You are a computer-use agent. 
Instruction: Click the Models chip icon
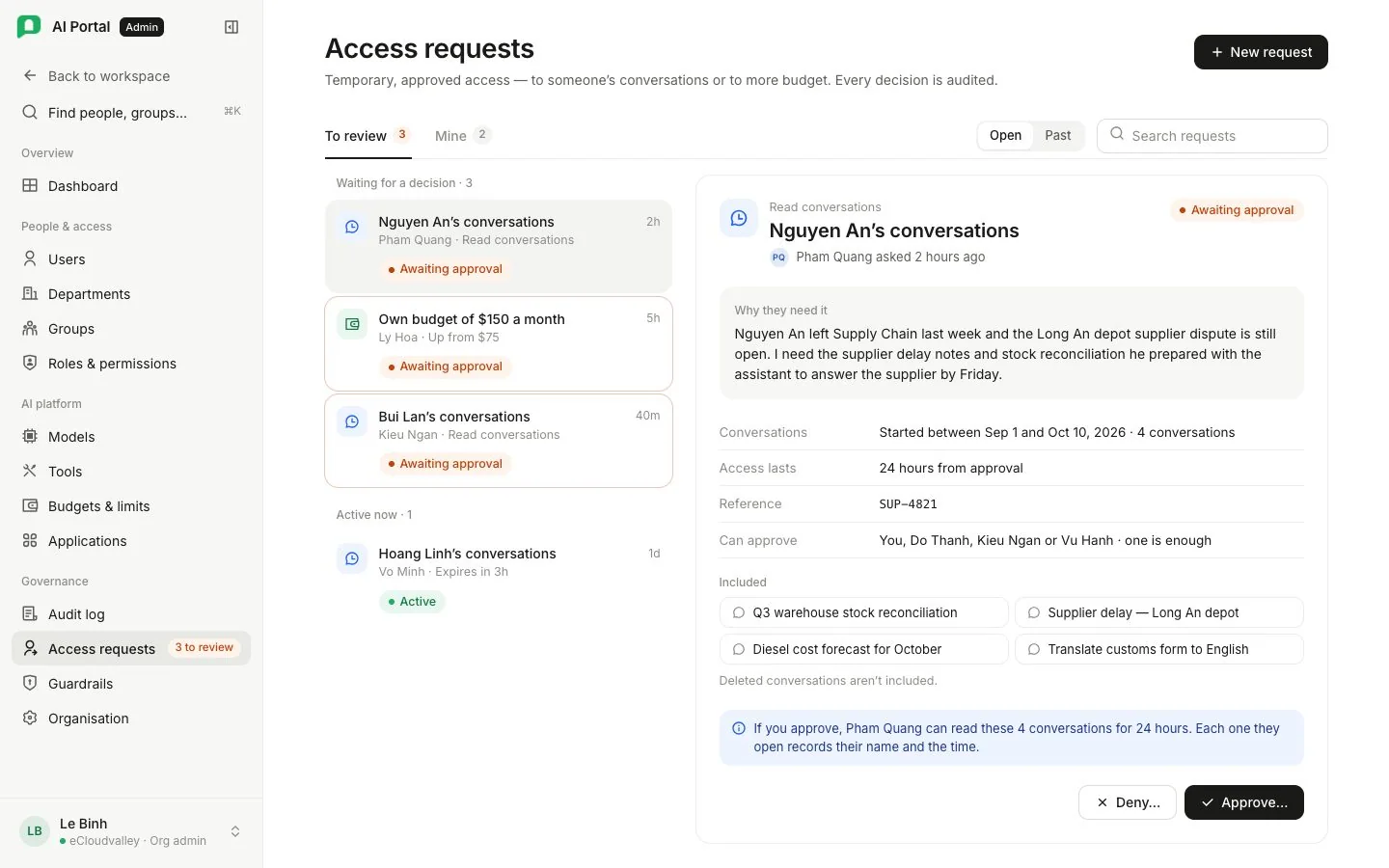30,437
